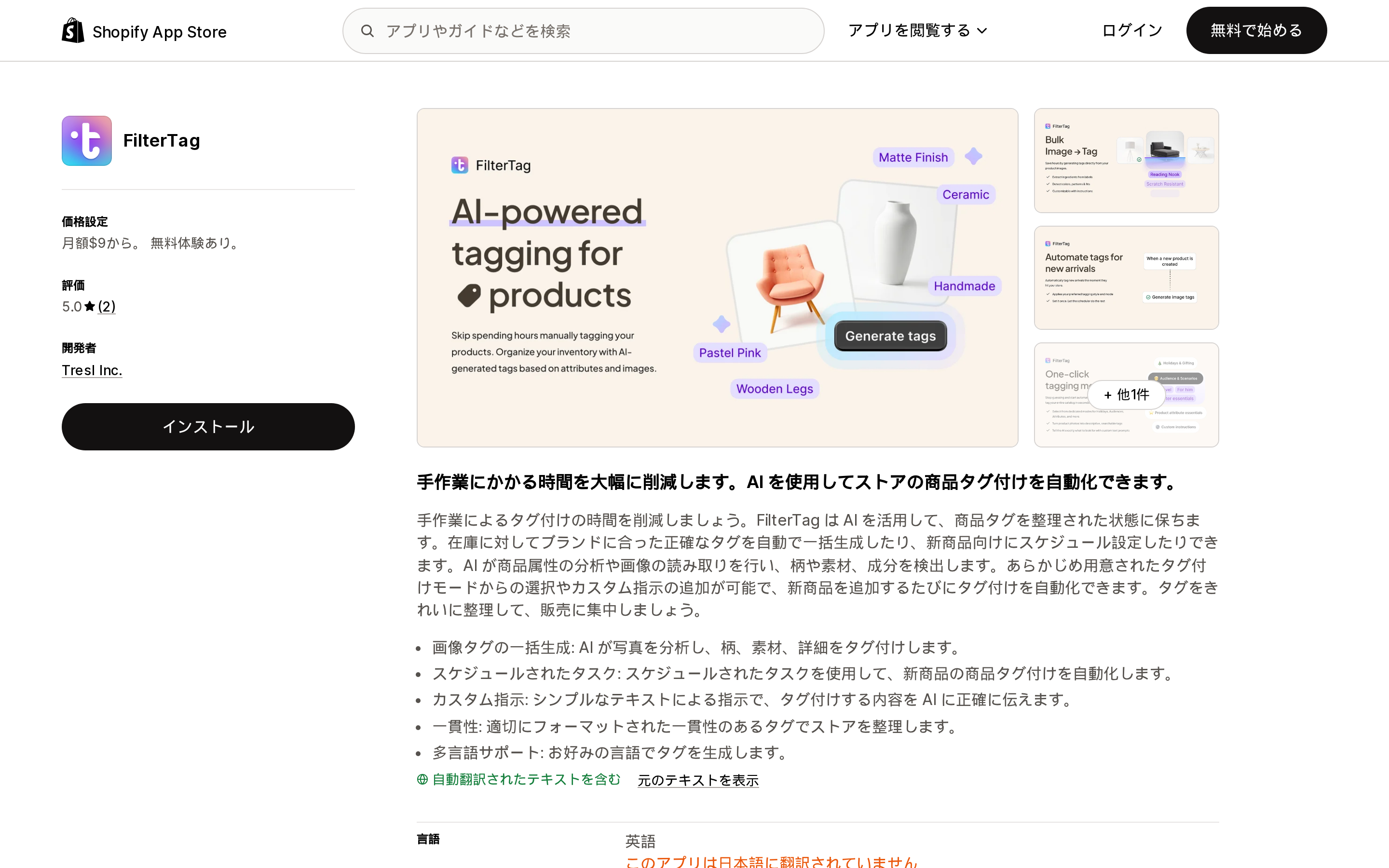Viewport: 1389px width, 868px height.
Task: Open Automate tags for new arrivals thumbnail
Action: 1126,278
